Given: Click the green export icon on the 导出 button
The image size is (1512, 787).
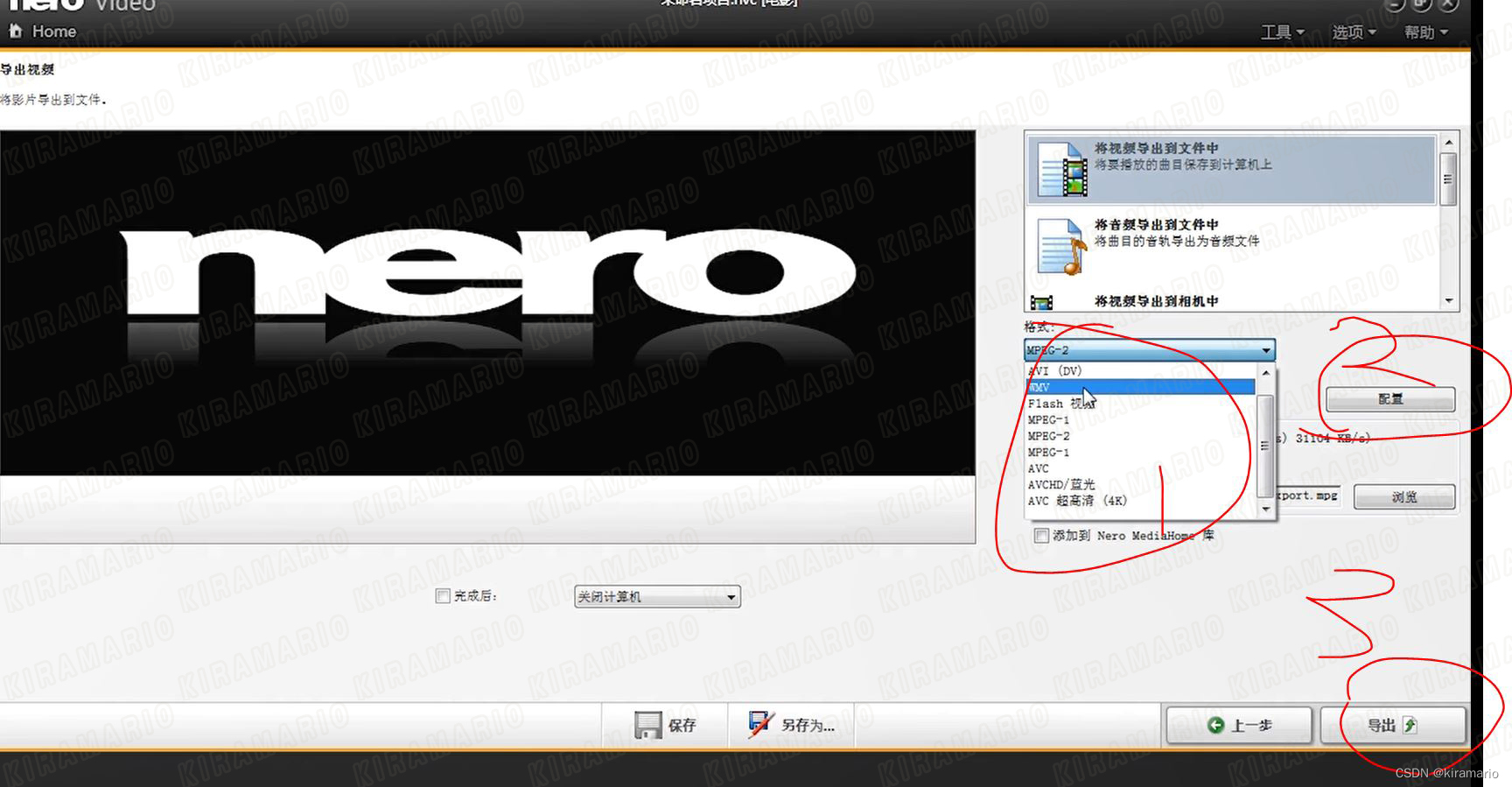Looking at the screenshot, I should 1410,725.
